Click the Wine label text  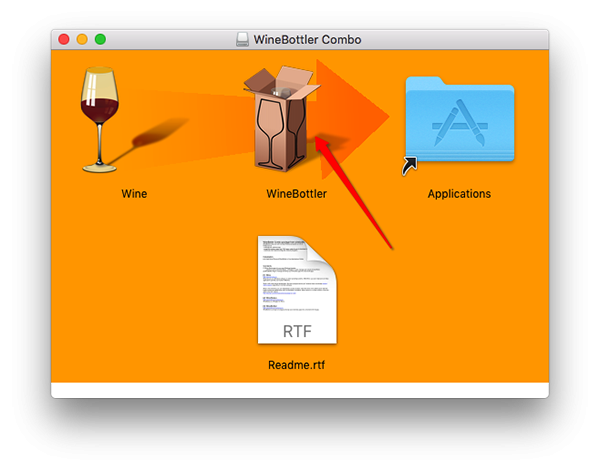point(134,194)
